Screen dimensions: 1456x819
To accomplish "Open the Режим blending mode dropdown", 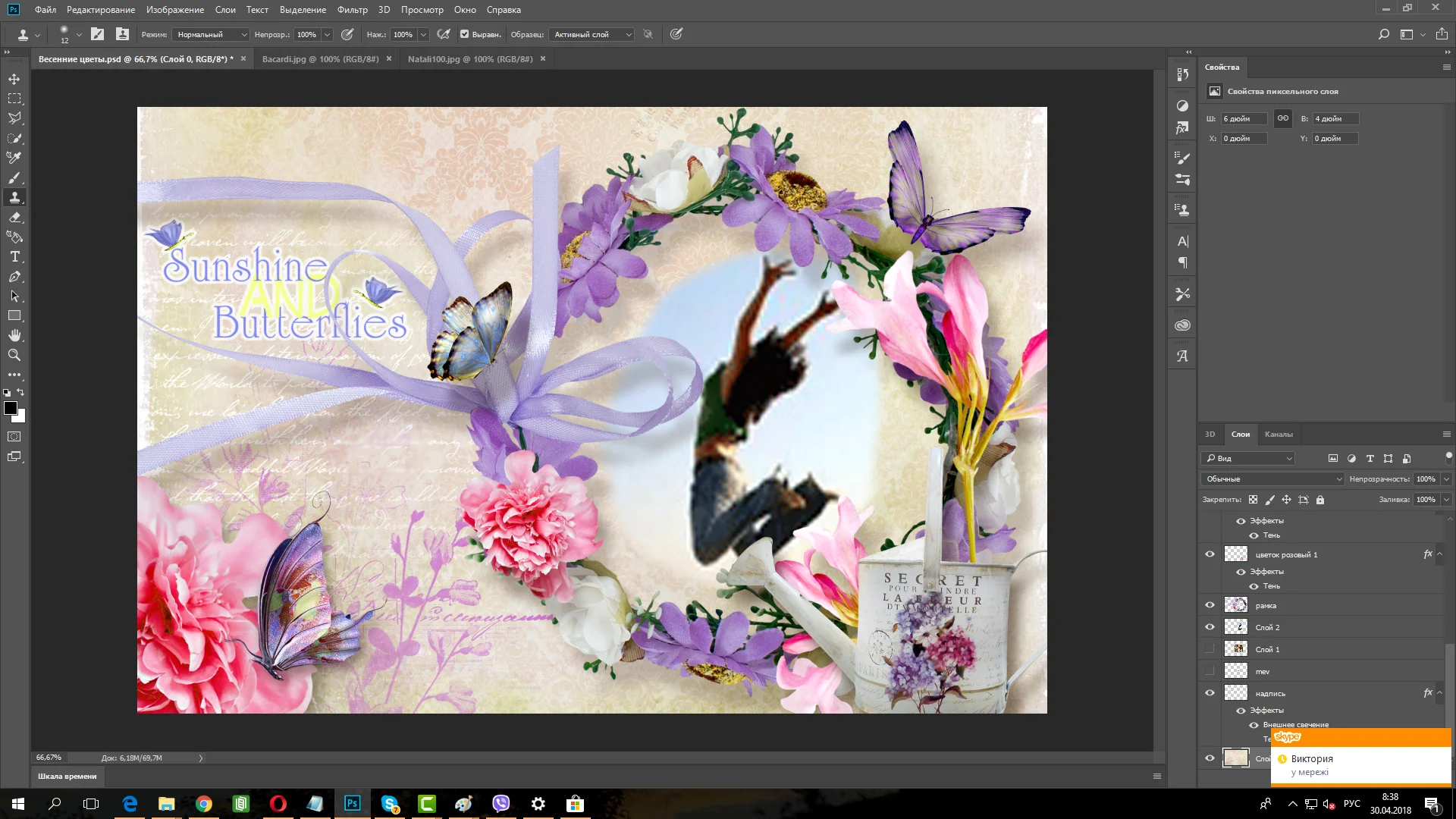I will (211, 34).
